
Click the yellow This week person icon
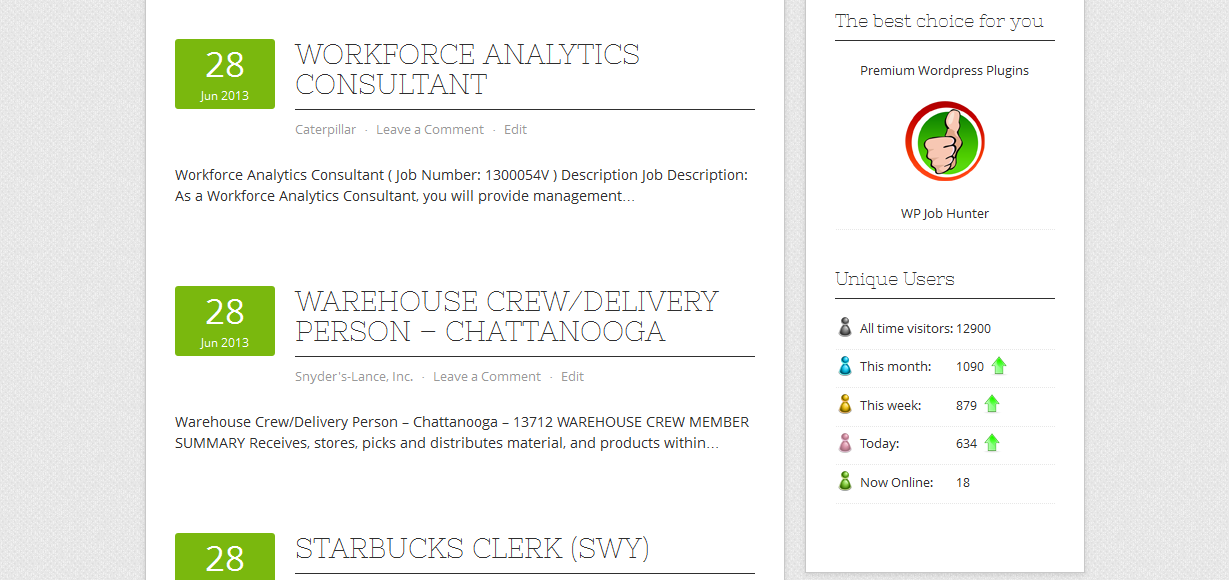pos(845,404)
